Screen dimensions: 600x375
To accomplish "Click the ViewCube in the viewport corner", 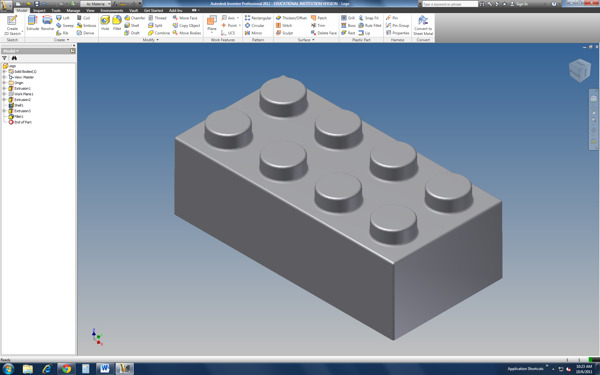I will (580, 70).
